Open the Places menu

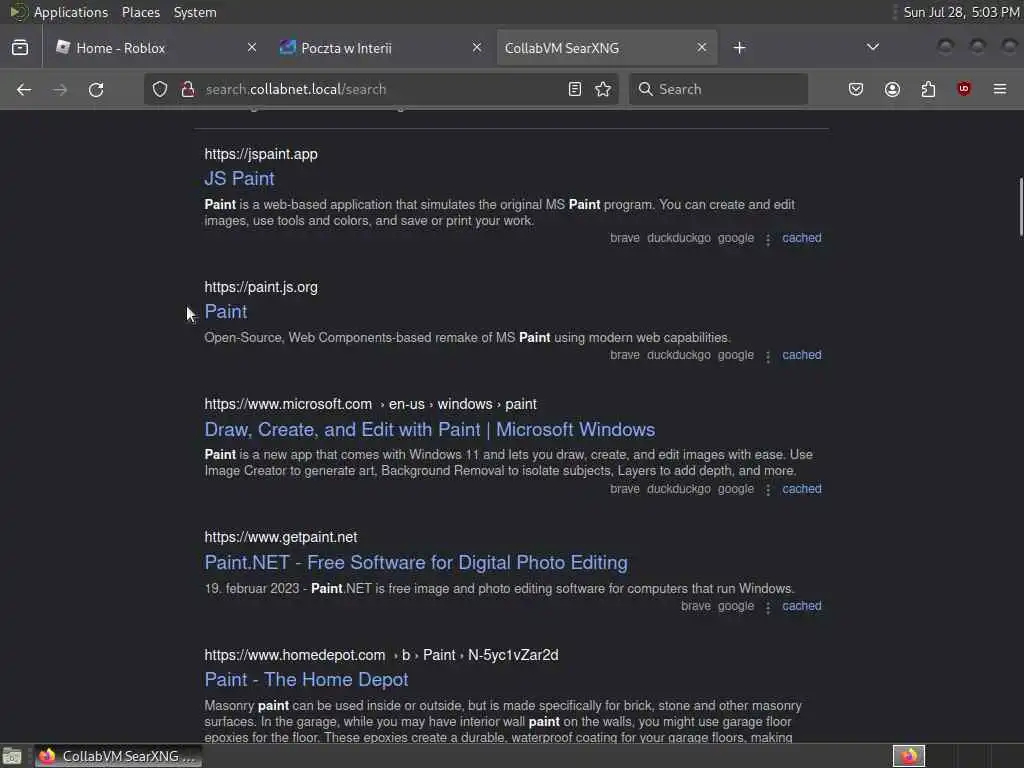[141, 12]
